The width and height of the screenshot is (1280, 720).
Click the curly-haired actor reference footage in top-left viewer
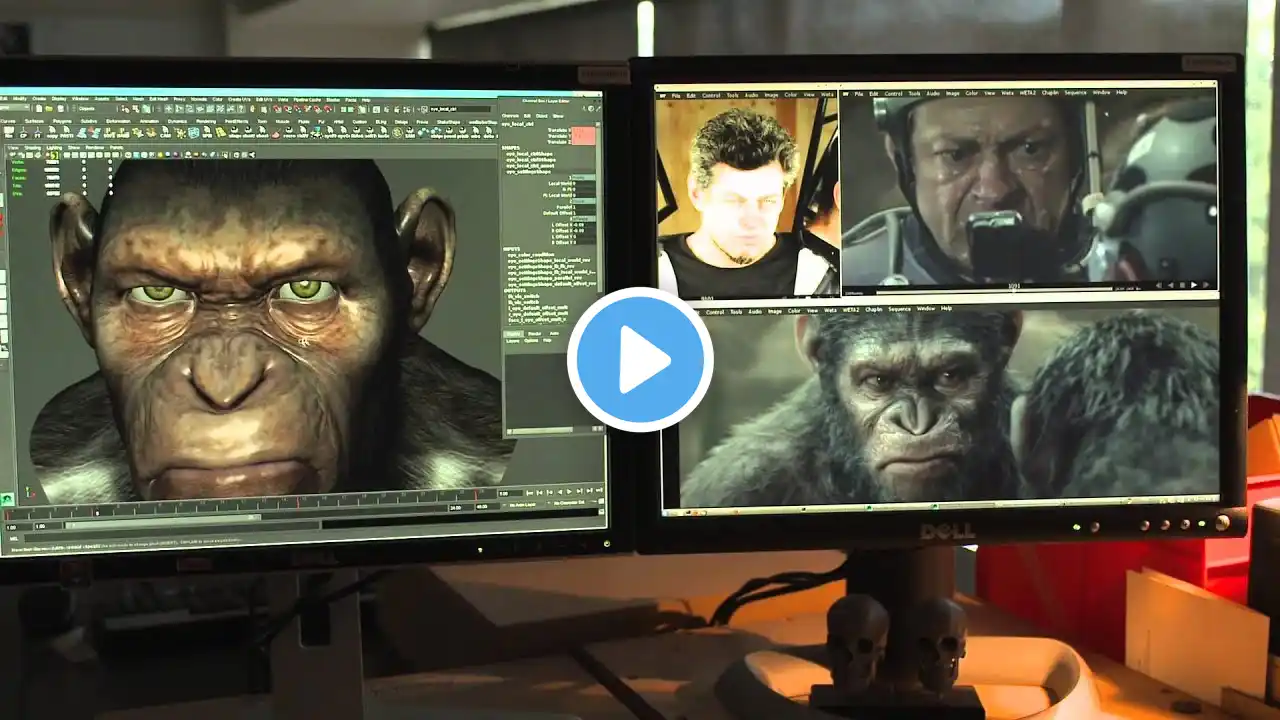tap(747, 196)
